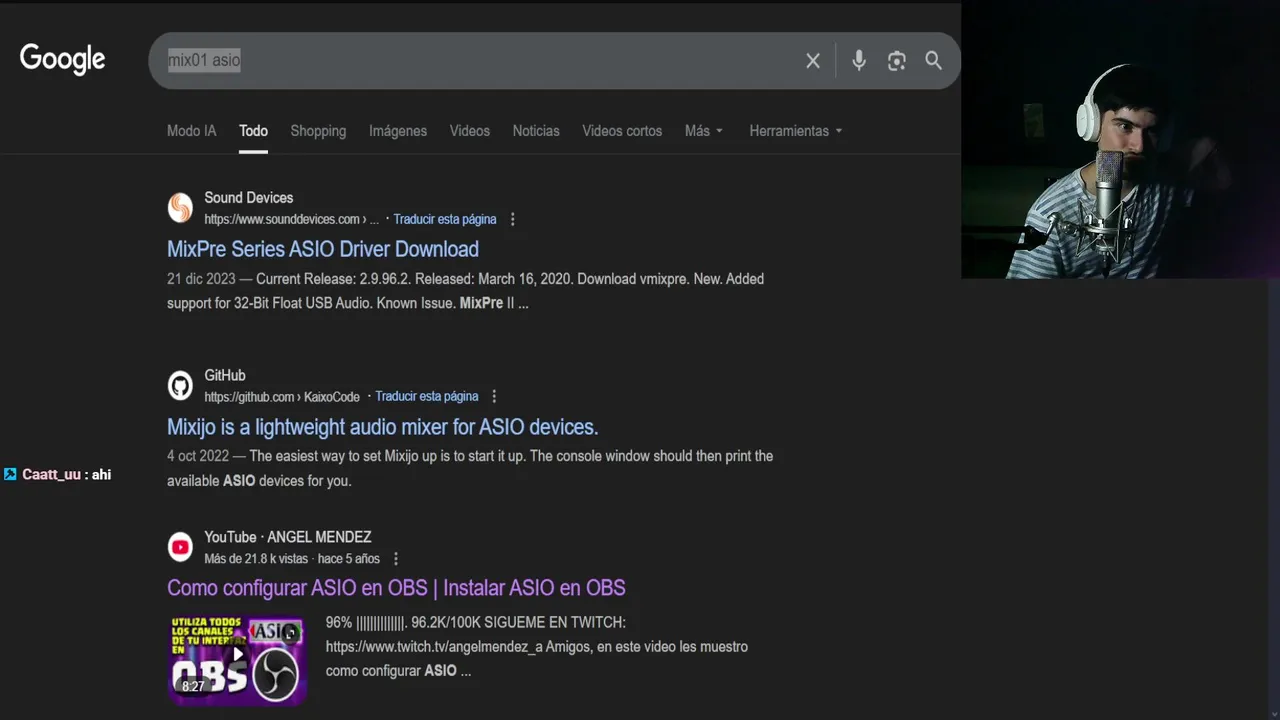This screenshot has height=720, width=1280.
Task: Click the GitHub site name text
Action: click(225, 375)
